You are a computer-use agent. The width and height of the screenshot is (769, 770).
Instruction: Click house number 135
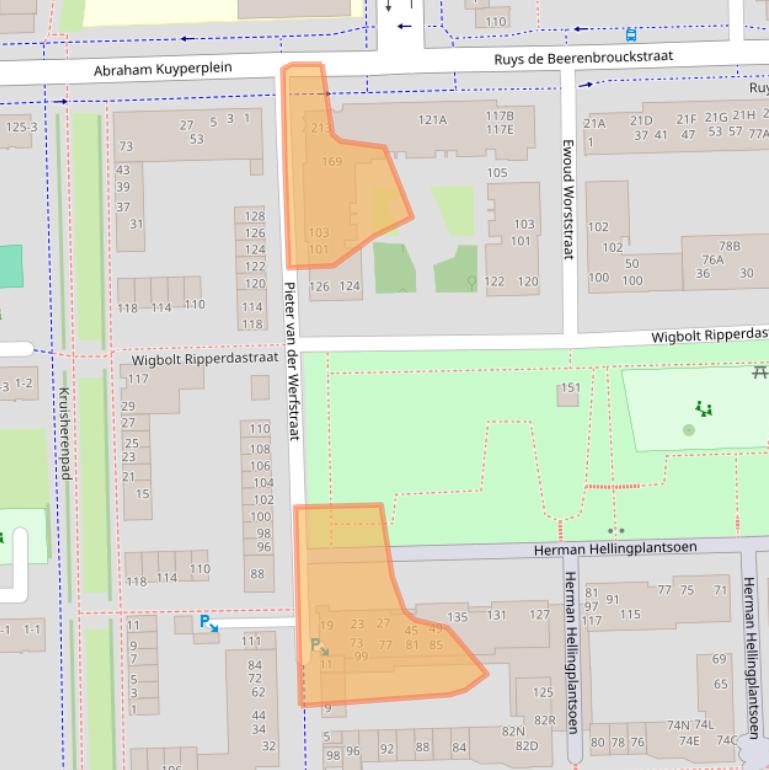(x=457, y=617)
